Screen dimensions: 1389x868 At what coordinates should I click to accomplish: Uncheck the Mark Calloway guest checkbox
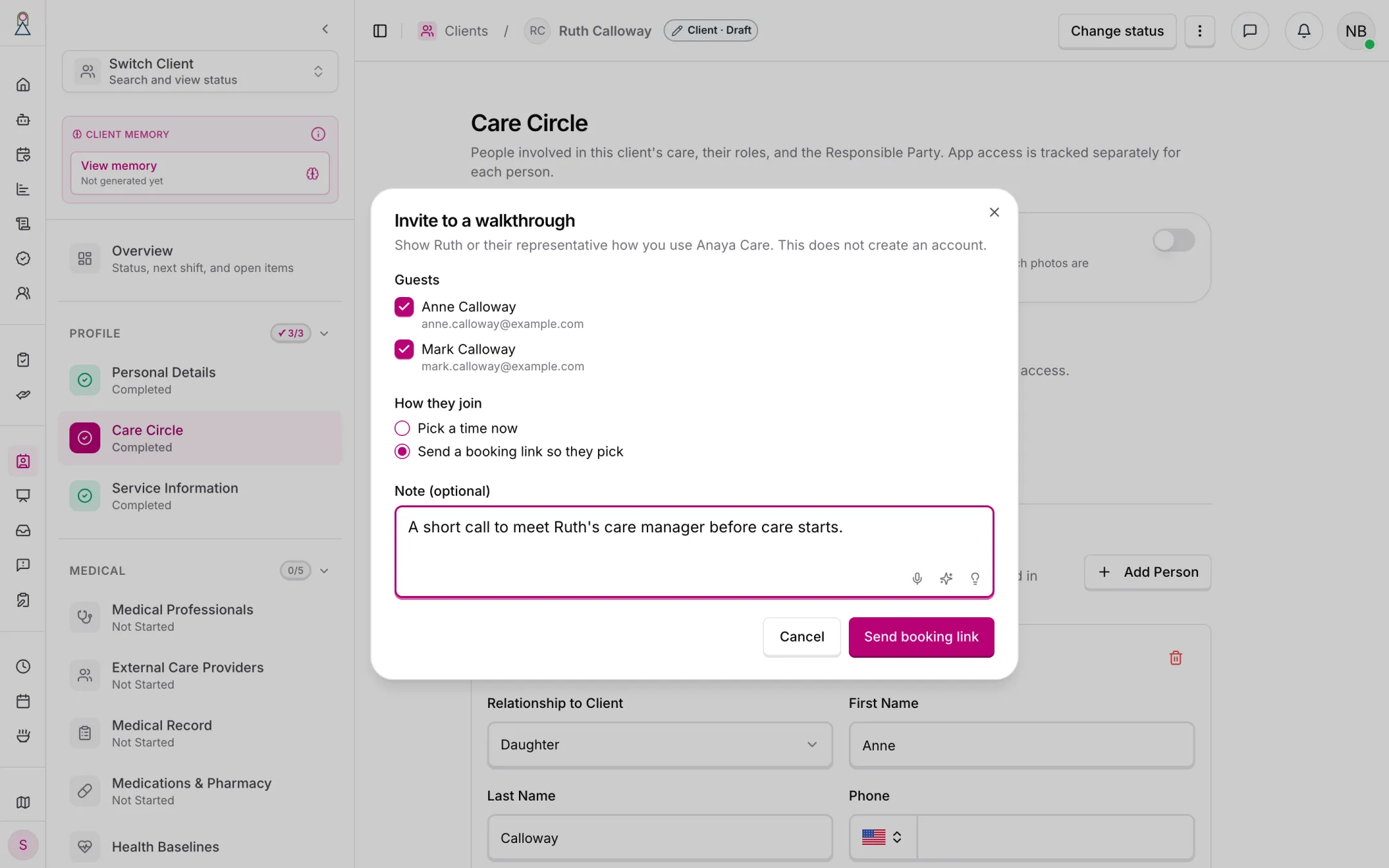[x=404, y=349]
